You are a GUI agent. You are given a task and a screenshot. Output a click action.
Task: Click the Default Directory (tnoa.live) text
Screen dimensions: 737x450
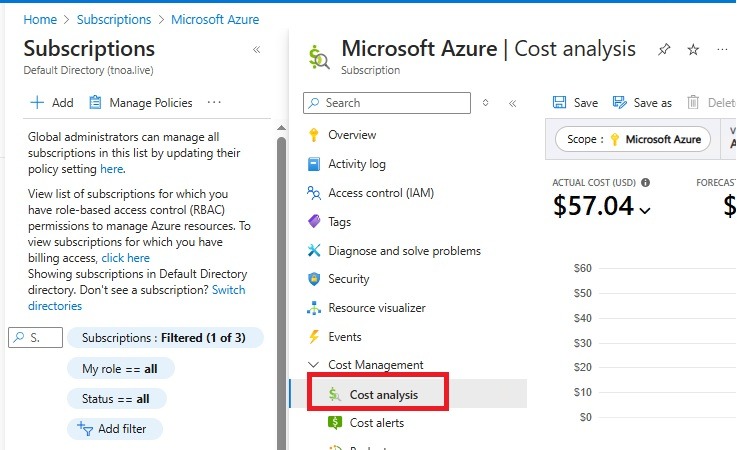tap(88, 70)
